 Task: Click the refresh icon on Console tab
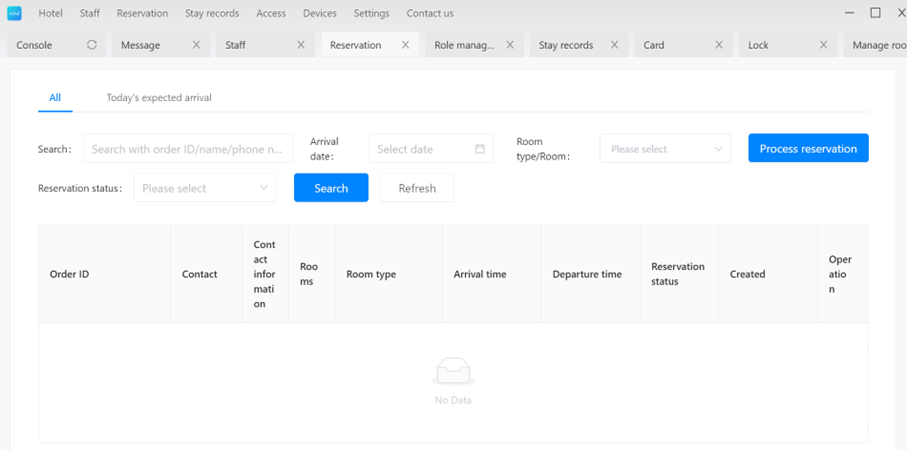[92, 45]
